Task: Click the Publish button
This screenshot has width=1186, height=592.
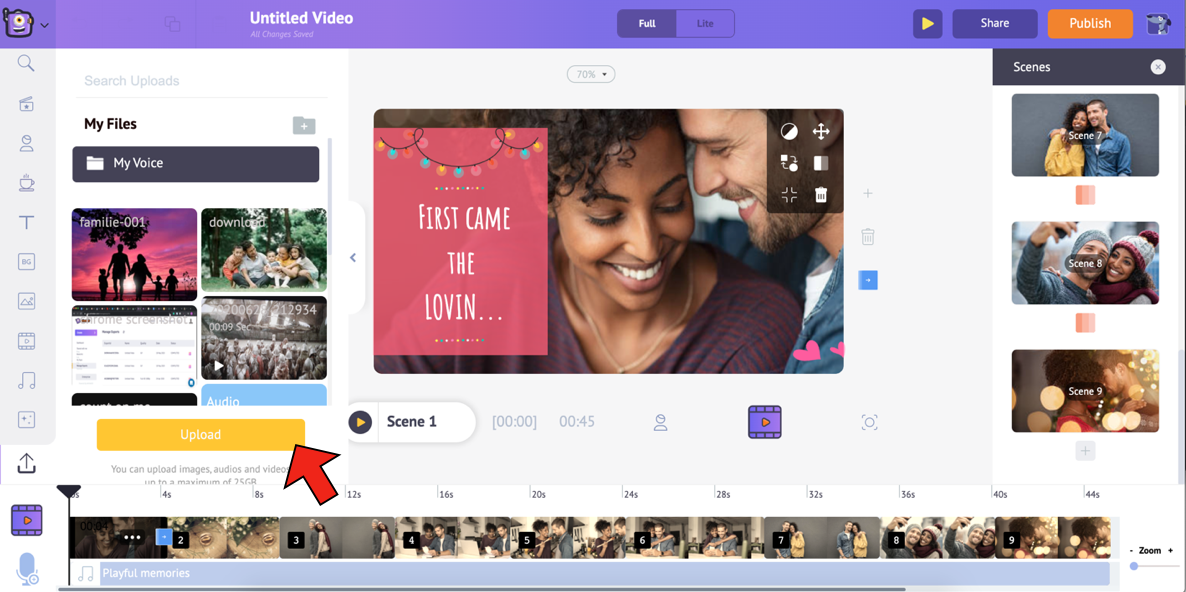Action: (1089, 23)
